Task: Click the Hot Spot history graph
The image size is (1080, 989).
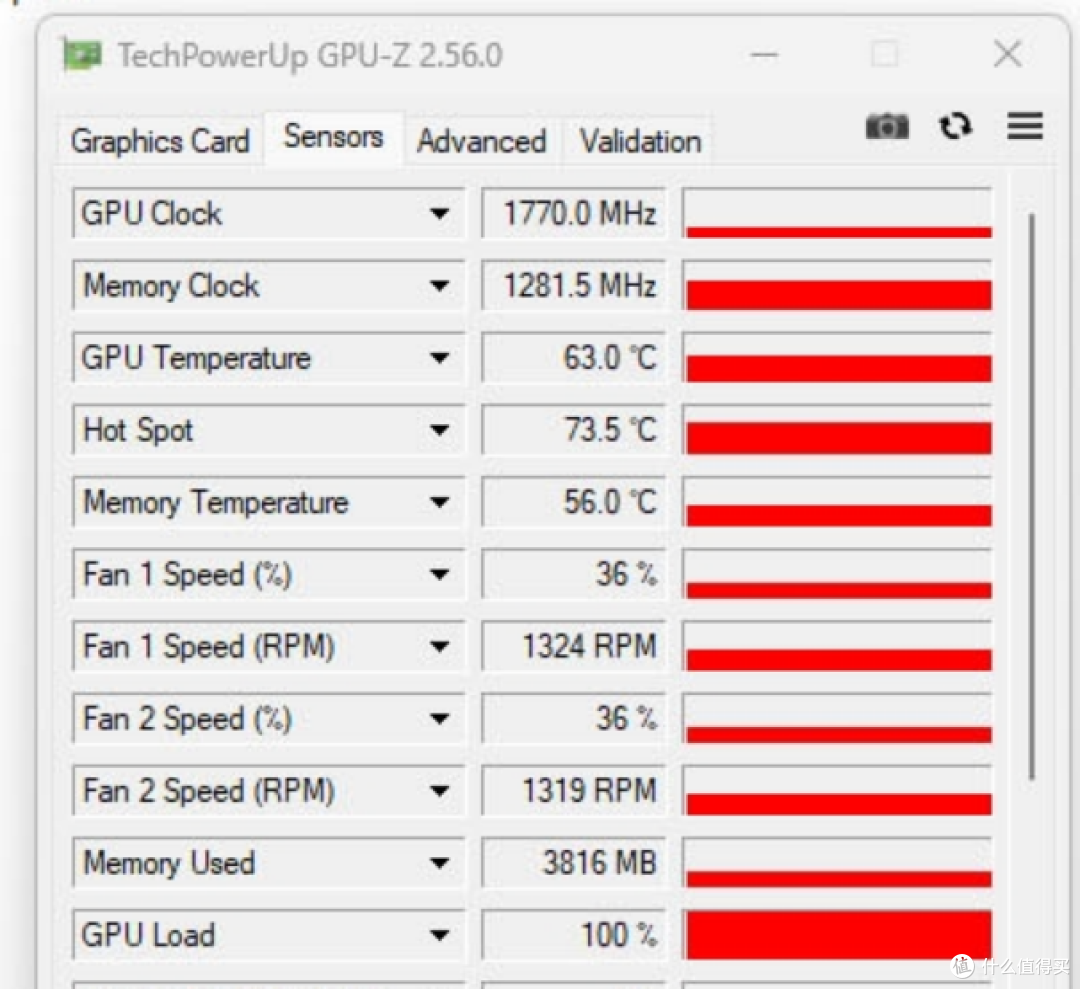Action: pos(838,430)
